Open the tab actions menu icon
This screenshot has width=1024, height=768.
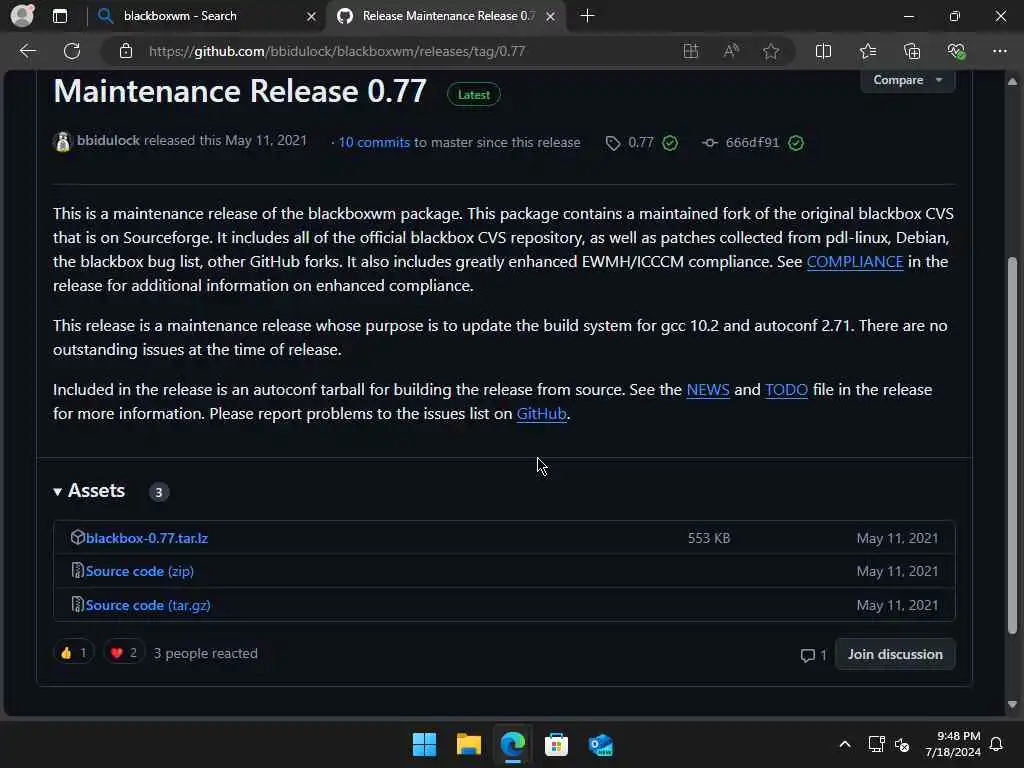tap(60, 16)
